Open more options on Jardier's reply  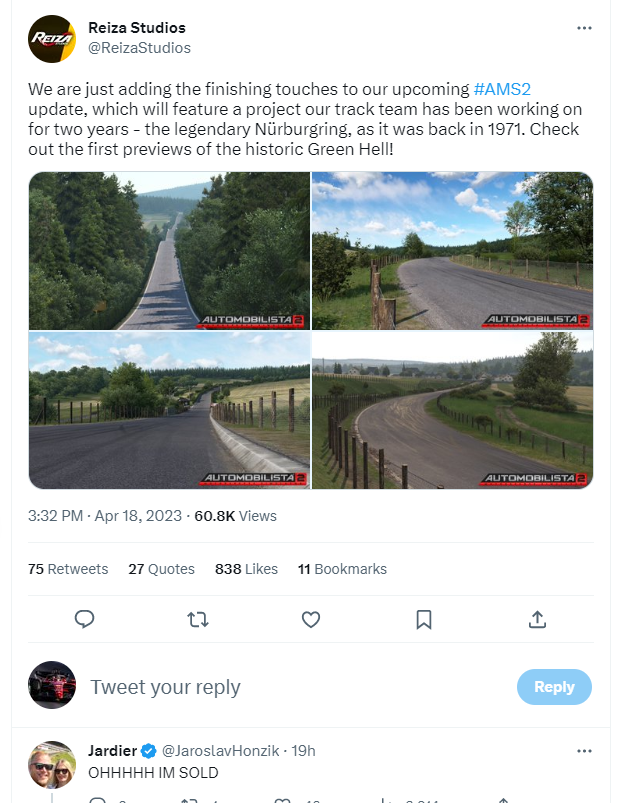[585, 750]
